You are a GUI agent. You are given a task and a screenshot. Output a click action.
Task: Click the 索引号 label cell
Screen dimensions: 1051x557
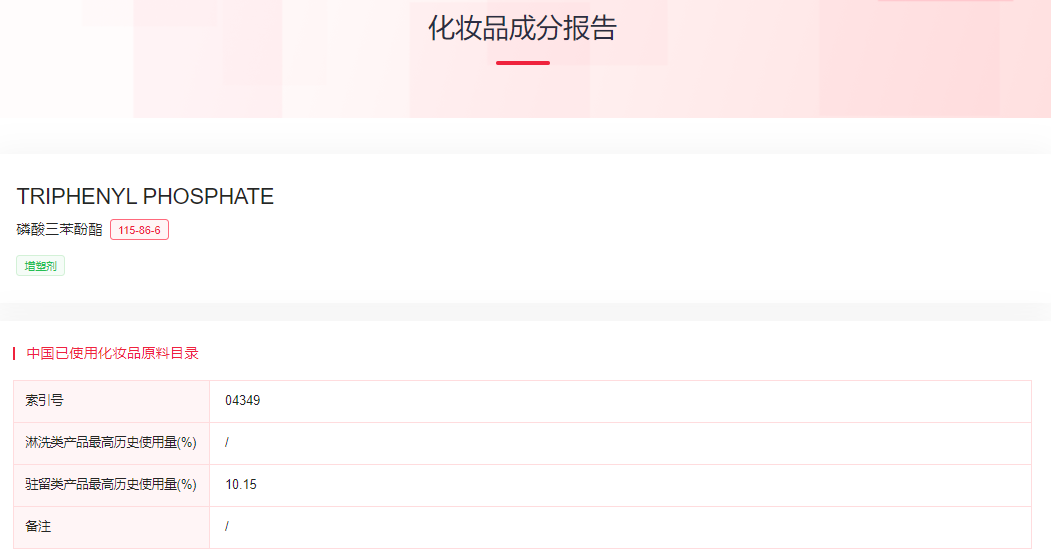pyautogui.click(x=45, y=401)
